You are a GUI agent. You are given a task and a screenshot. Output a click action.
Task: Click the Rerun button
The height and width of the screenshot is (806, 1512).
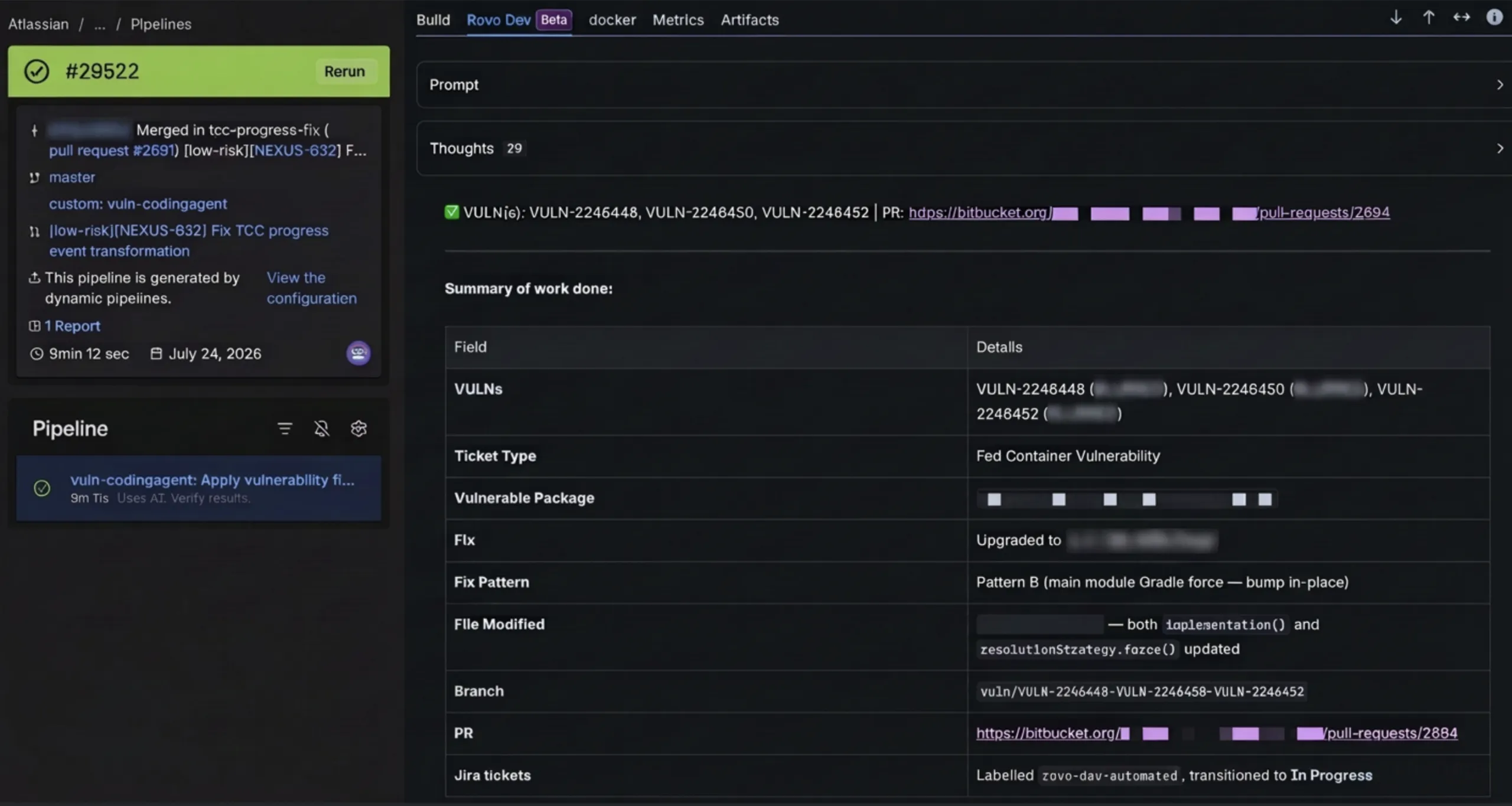pos(345,71)
